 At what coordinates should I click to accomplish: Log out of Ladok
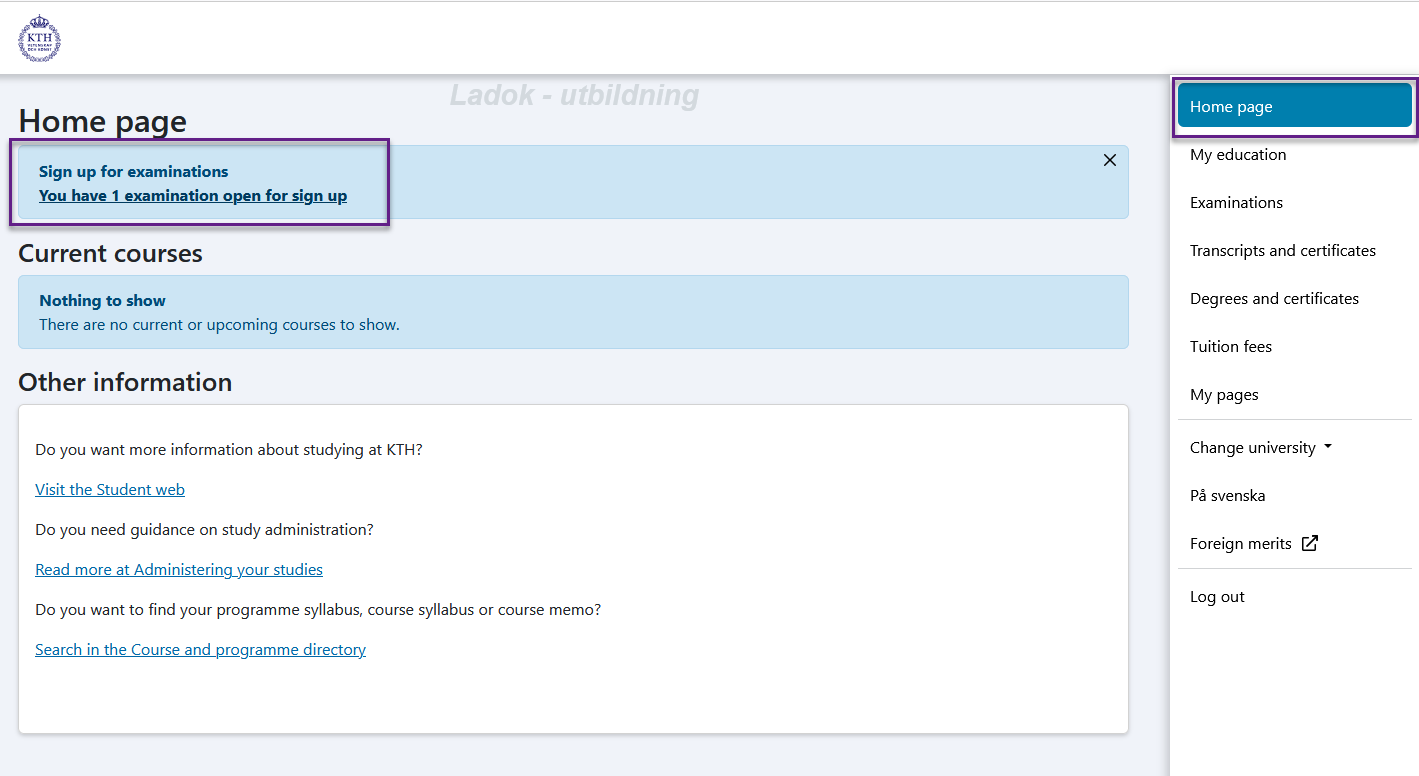click(1217, 597)
